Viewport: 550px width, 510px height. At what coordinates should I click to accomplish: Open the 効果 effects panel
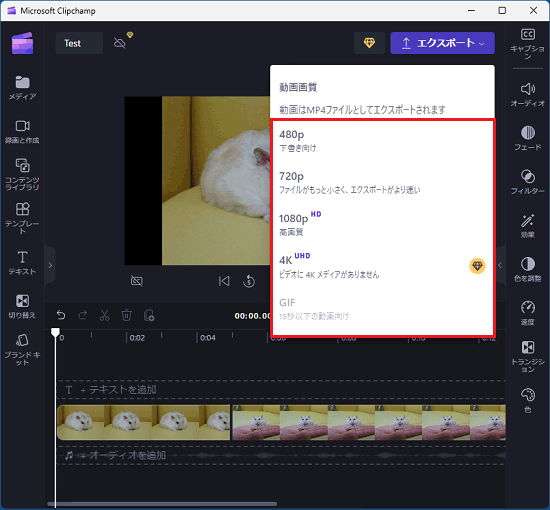pos(528,226)
